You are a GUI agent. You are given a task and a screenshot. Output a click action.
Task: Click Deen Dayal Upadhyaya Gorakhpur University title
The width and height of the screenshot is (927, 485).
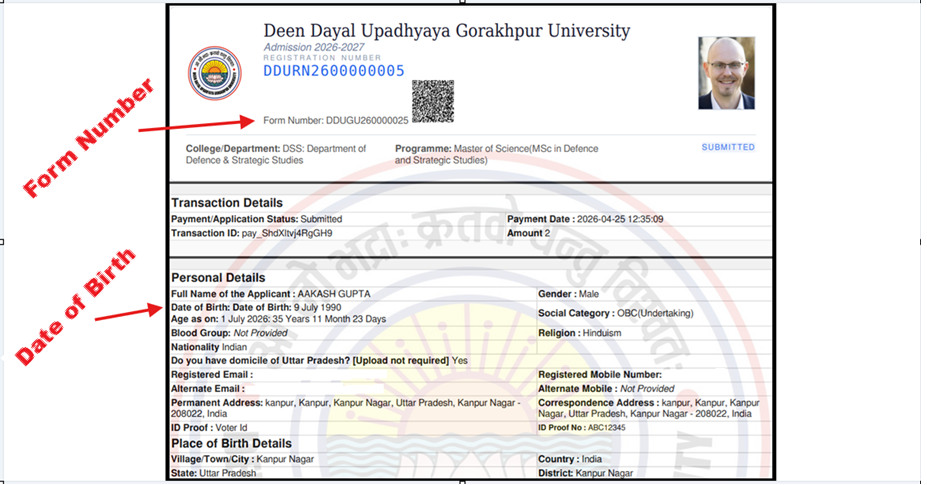click(447, 31)
